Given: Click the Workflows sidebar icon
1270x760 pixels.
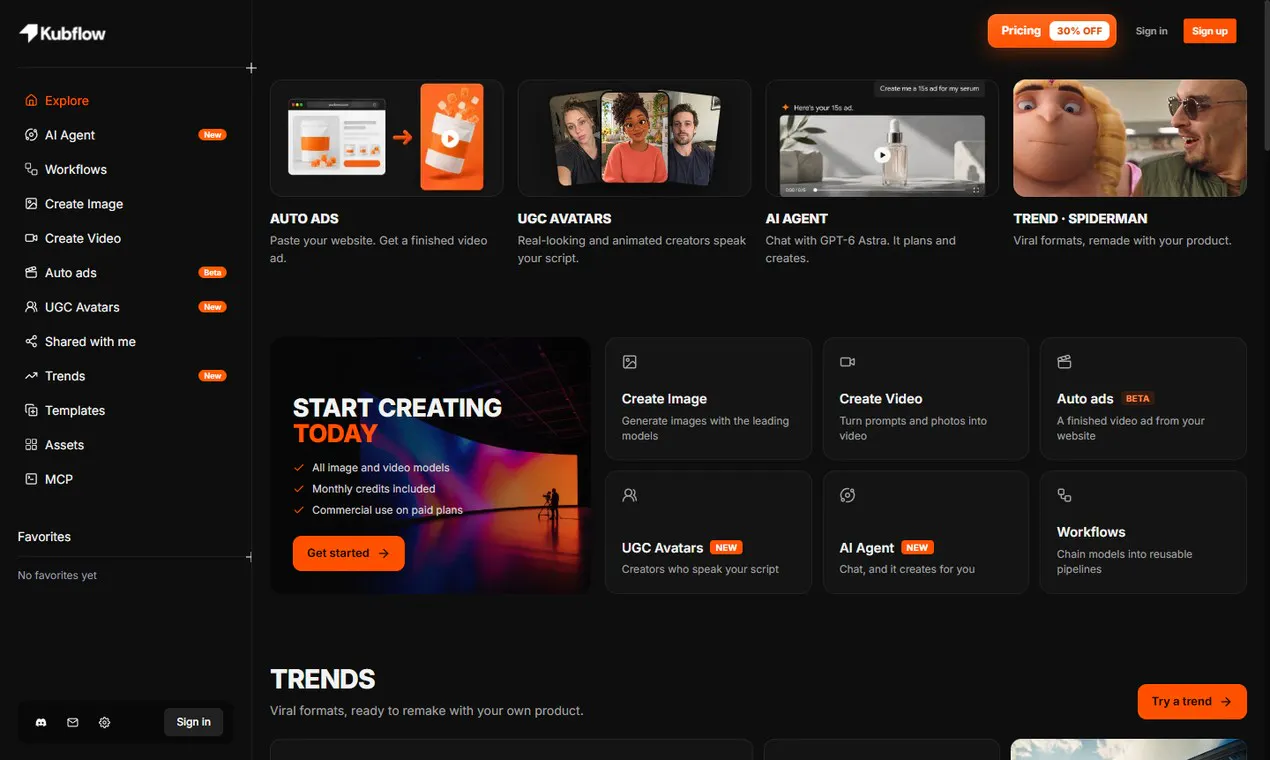Looking at the screenshot, I should (31, 170).
